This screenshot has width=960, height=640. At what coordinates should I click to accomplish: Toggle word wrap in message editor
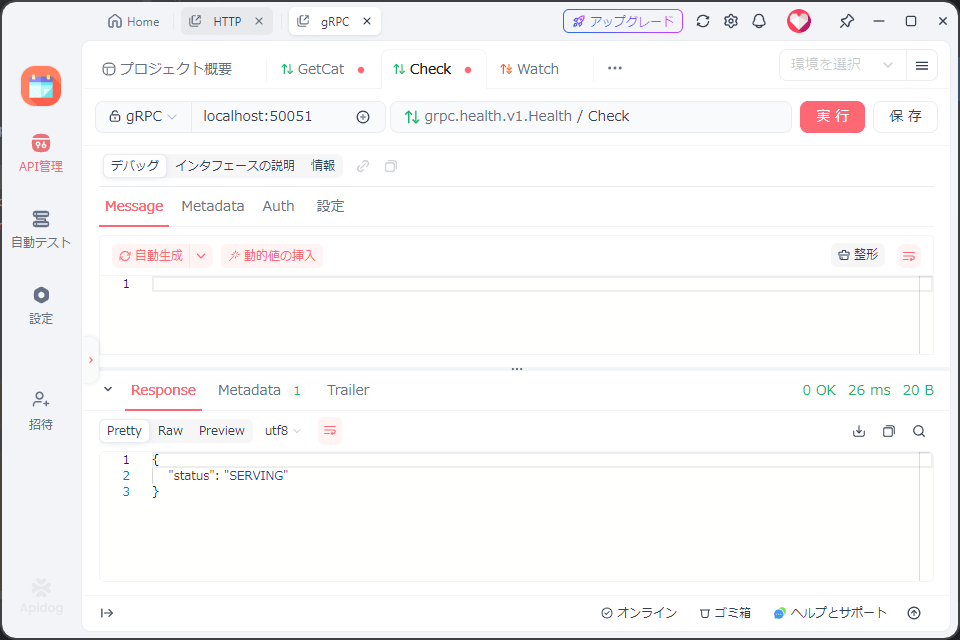(908, 256)
